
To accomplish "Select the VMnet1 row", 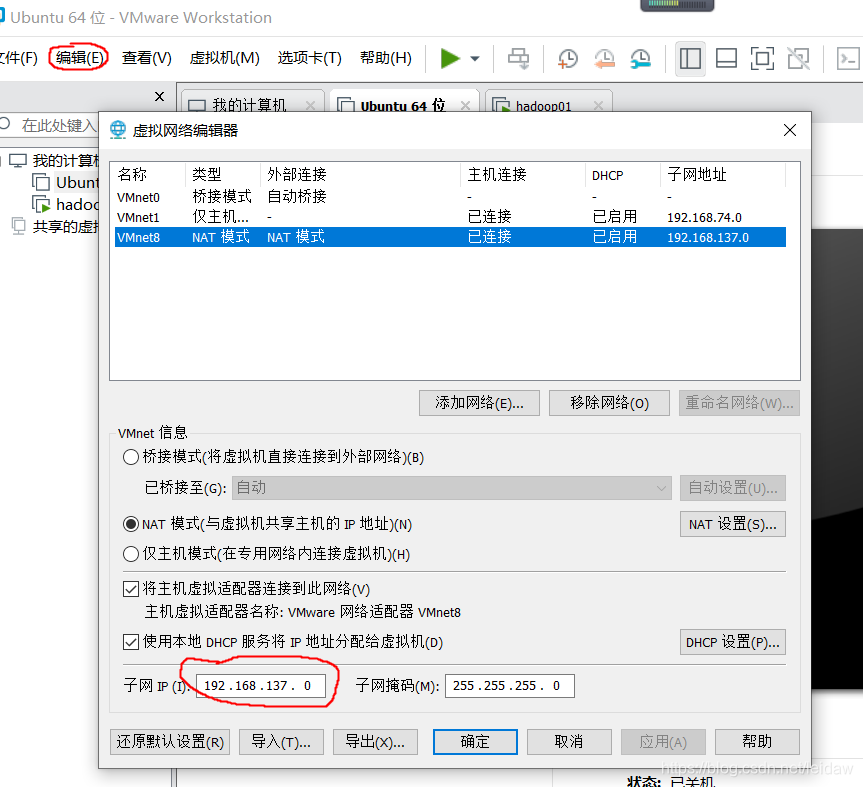I will click(450, 217).
